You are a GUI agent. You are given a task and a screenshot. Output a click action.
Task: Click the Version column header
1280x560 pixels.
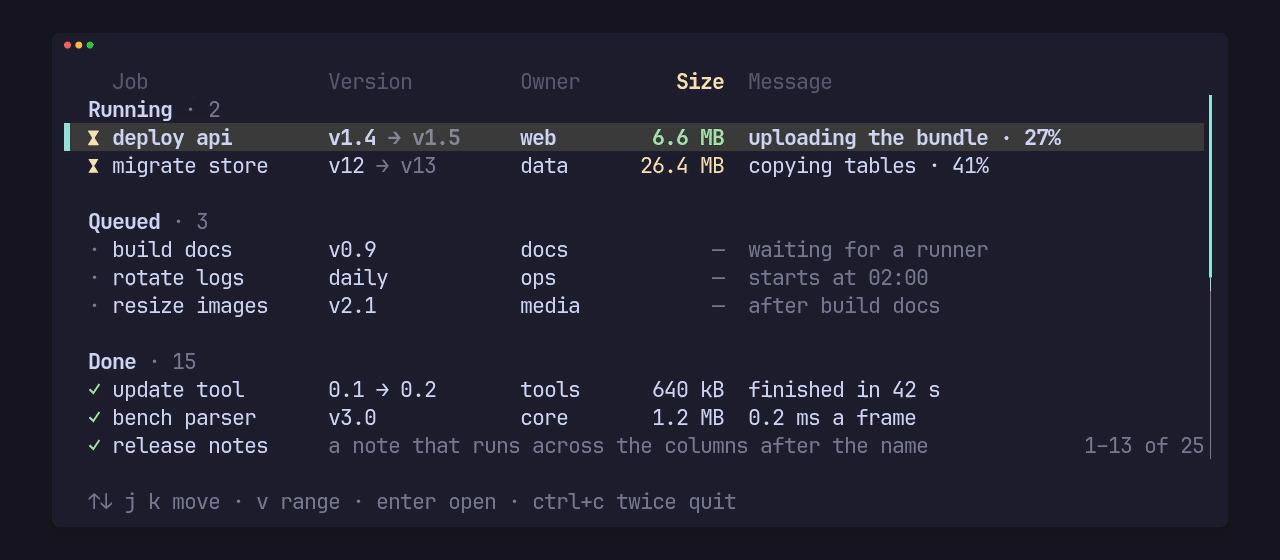[370, 82]
